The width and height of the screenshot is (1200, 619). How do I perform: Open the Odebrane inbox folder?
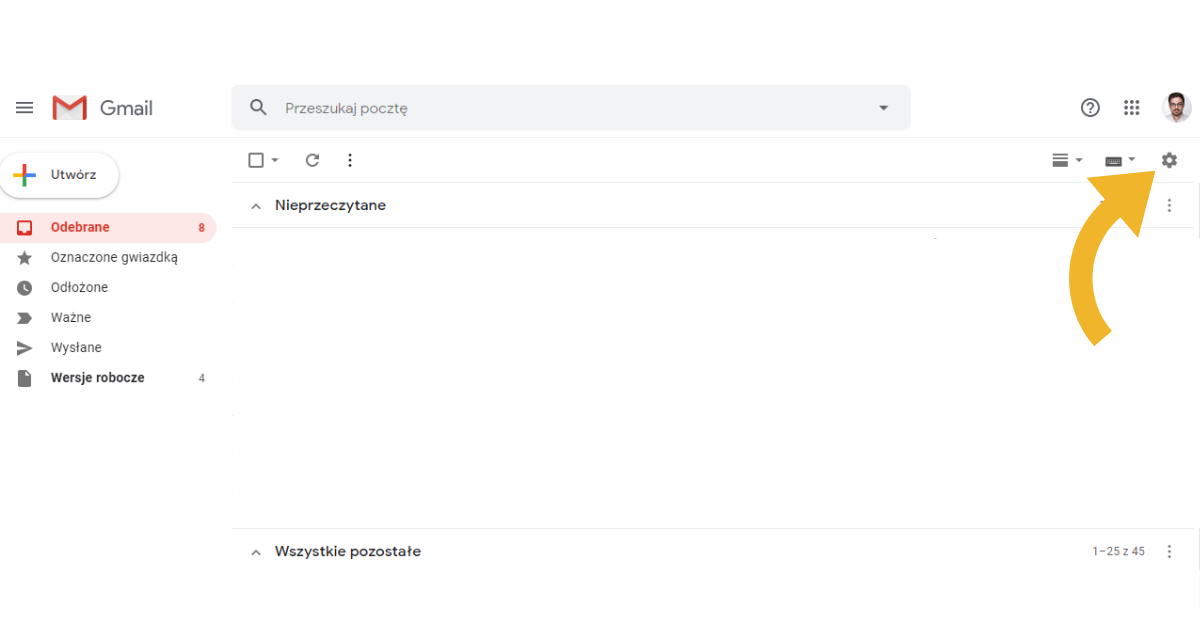tap(80, 227)
